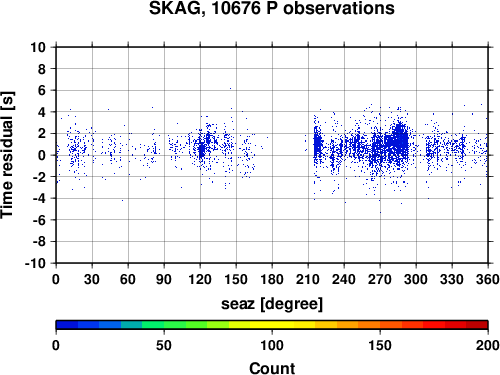500x375 pixels.
Task: Select the dark blue end of colorbar
Action: (67, 325)
